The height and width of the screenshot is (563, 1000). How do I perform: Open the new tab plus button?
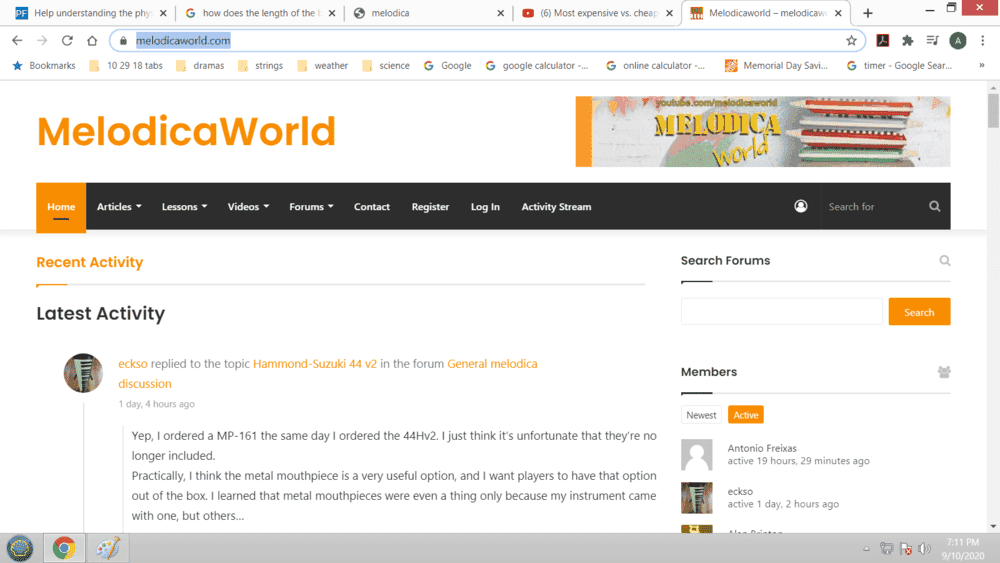pos(868,13)
